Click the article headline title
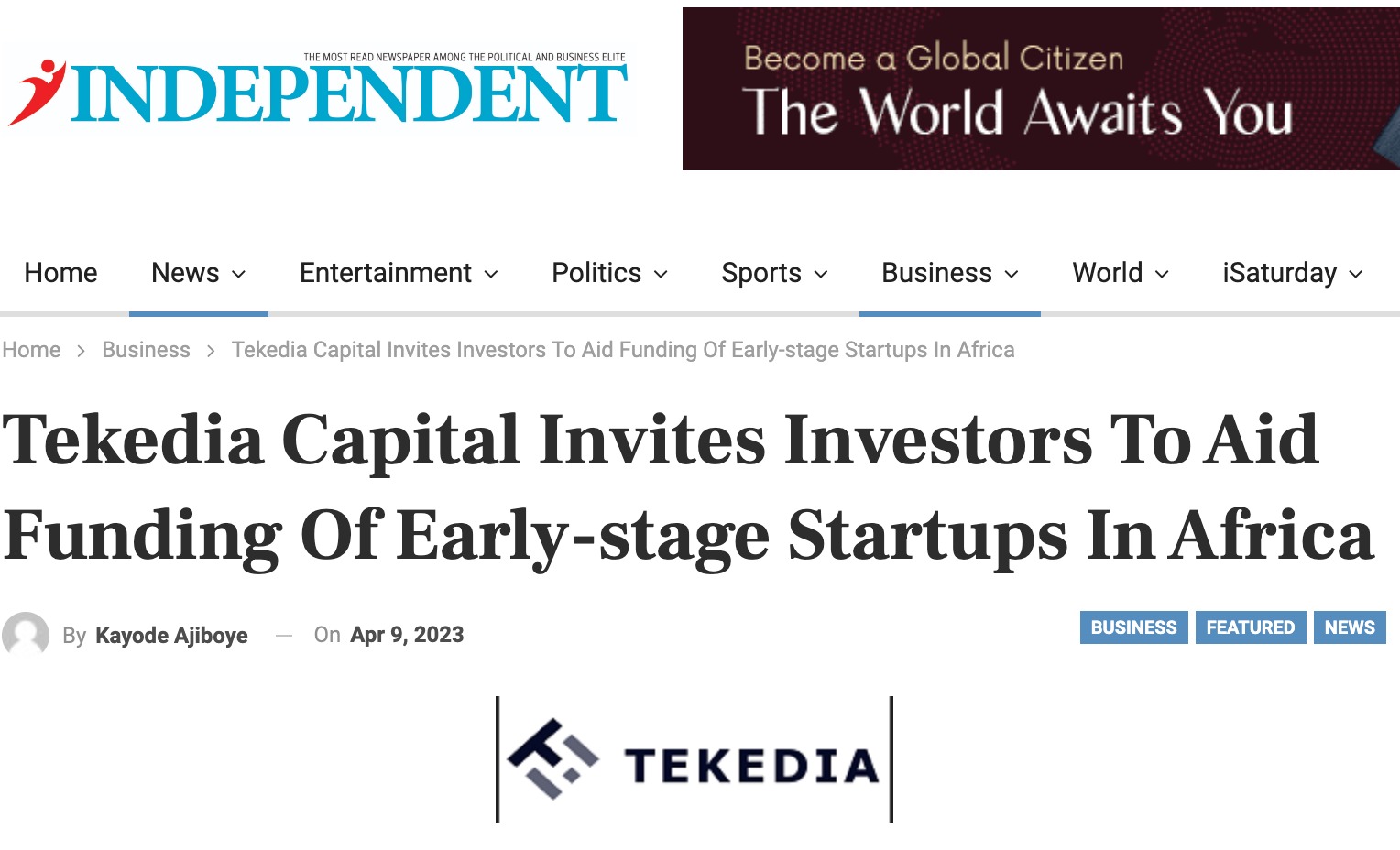The height and width of the screenshot is (850, 1400). (687, 487)
